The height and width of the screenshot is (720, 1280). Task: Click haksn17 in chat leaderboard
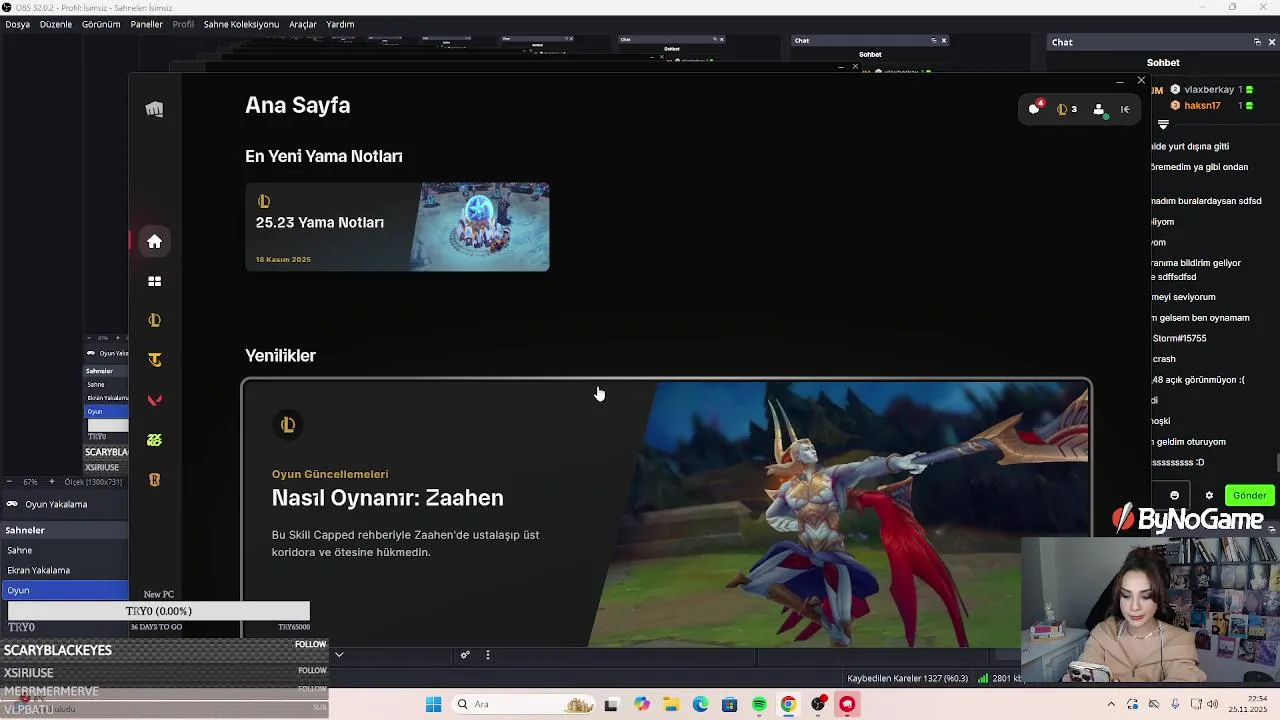(x=1202, y=105)
